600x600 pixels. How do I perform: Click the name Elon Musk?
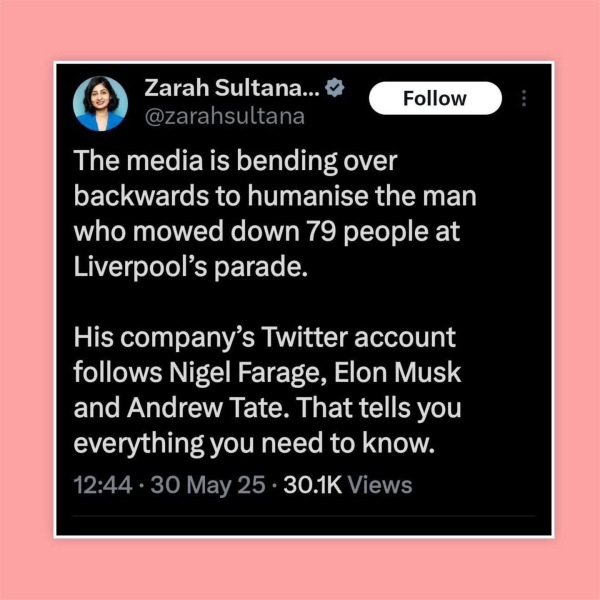pyautogui.click(x=398, y=372)
